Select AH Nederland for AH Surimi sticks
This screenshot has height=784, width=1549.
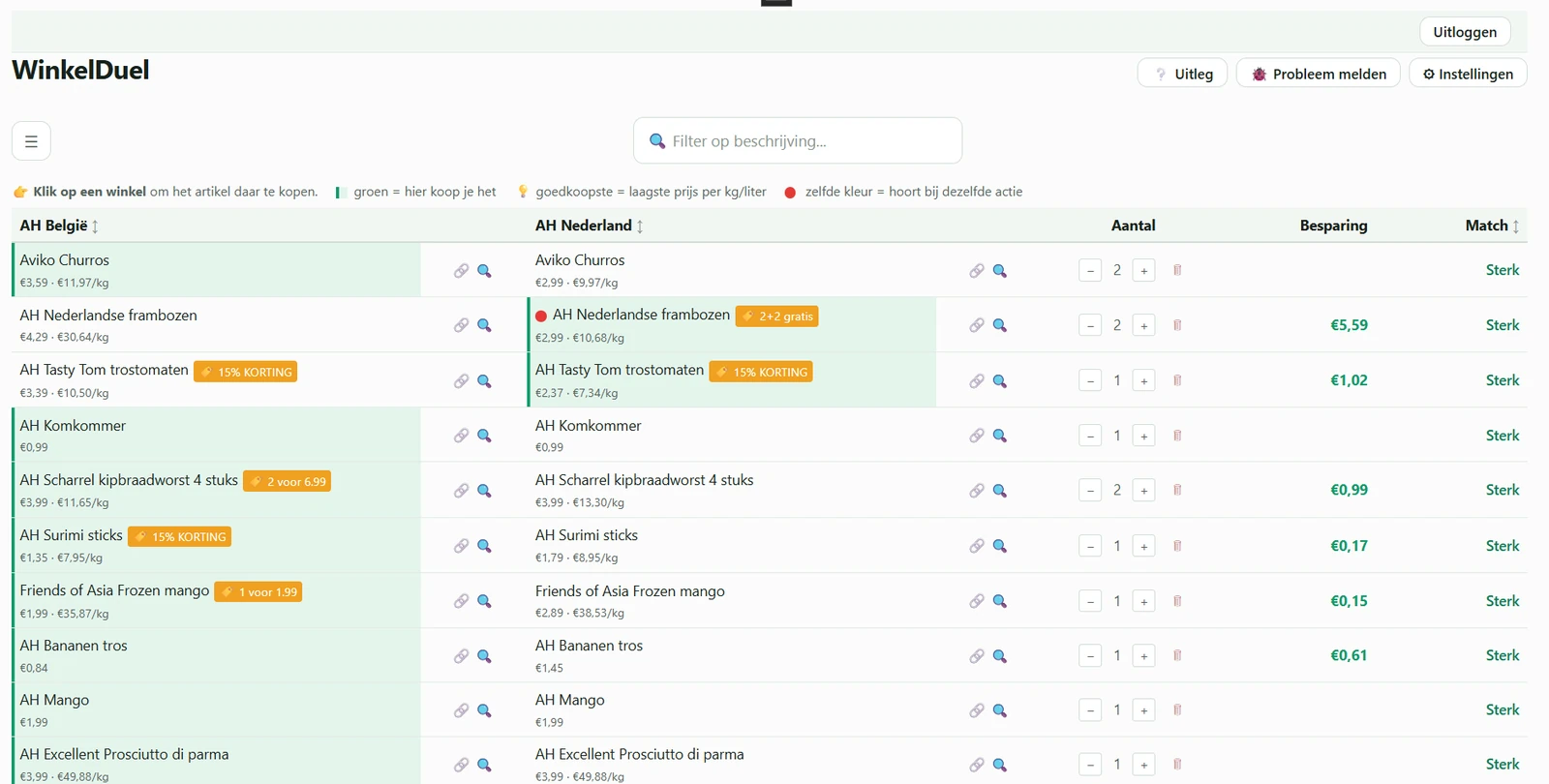click(x=732, y=546)
